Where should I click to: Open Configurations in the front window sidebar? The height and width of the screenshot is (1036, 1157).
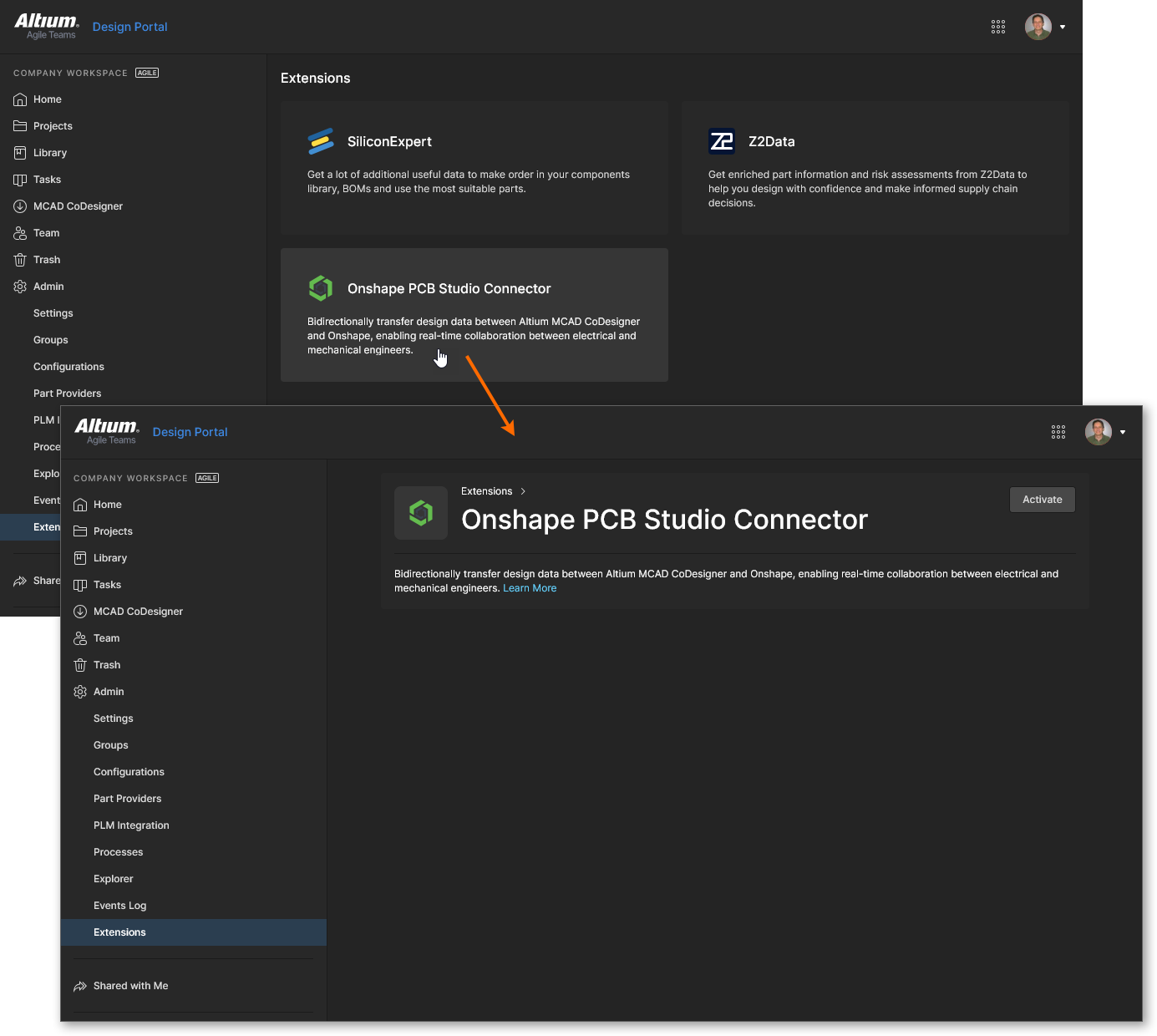coord(193,772)
